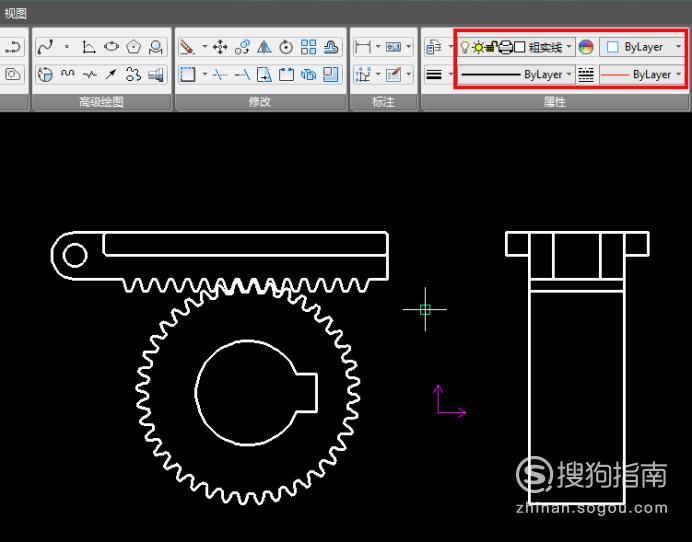692x542 pixels.
Task: Select the Trim tool
Action: tap(220, 74)
